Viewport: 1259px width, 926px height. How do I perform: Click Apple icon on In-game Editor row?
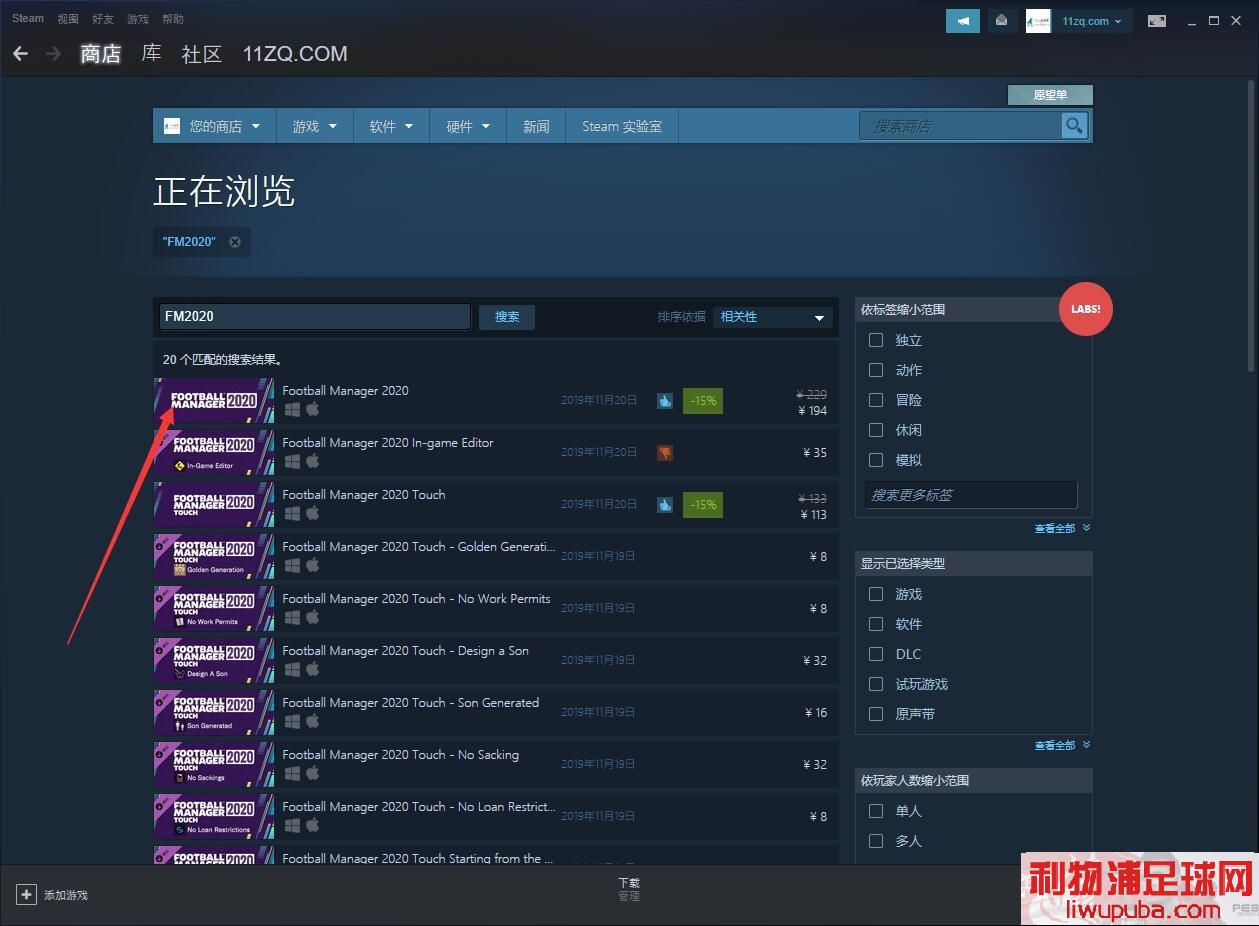(x=312, y=461)
